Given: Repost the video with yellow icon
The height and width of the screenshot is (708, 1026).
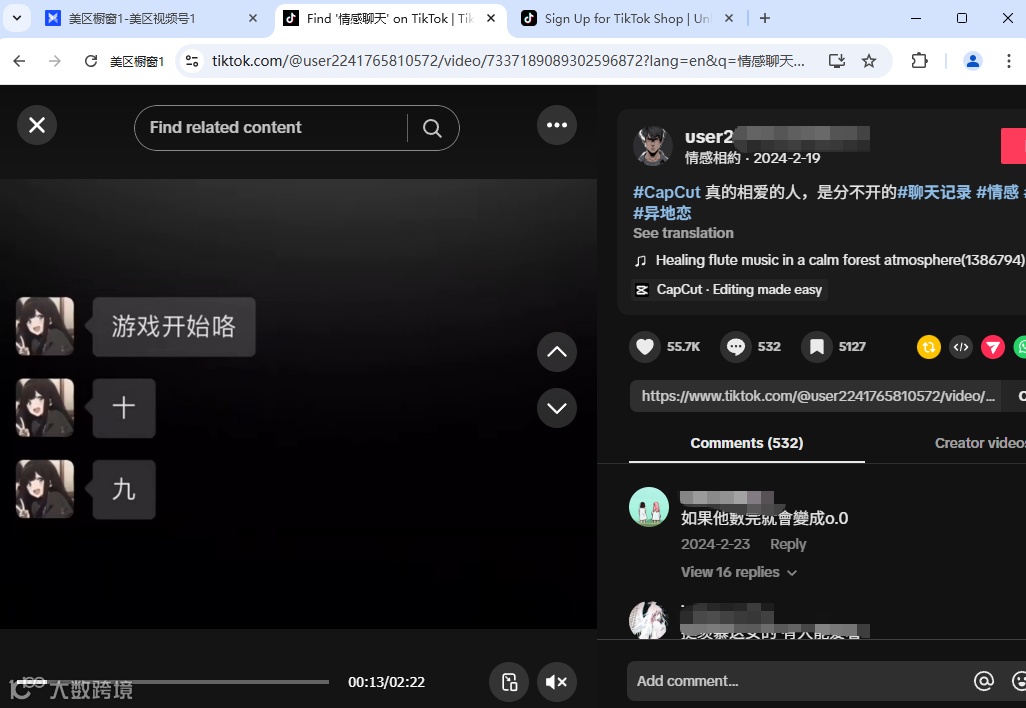Looking at the screenshot, I should 929,347.
